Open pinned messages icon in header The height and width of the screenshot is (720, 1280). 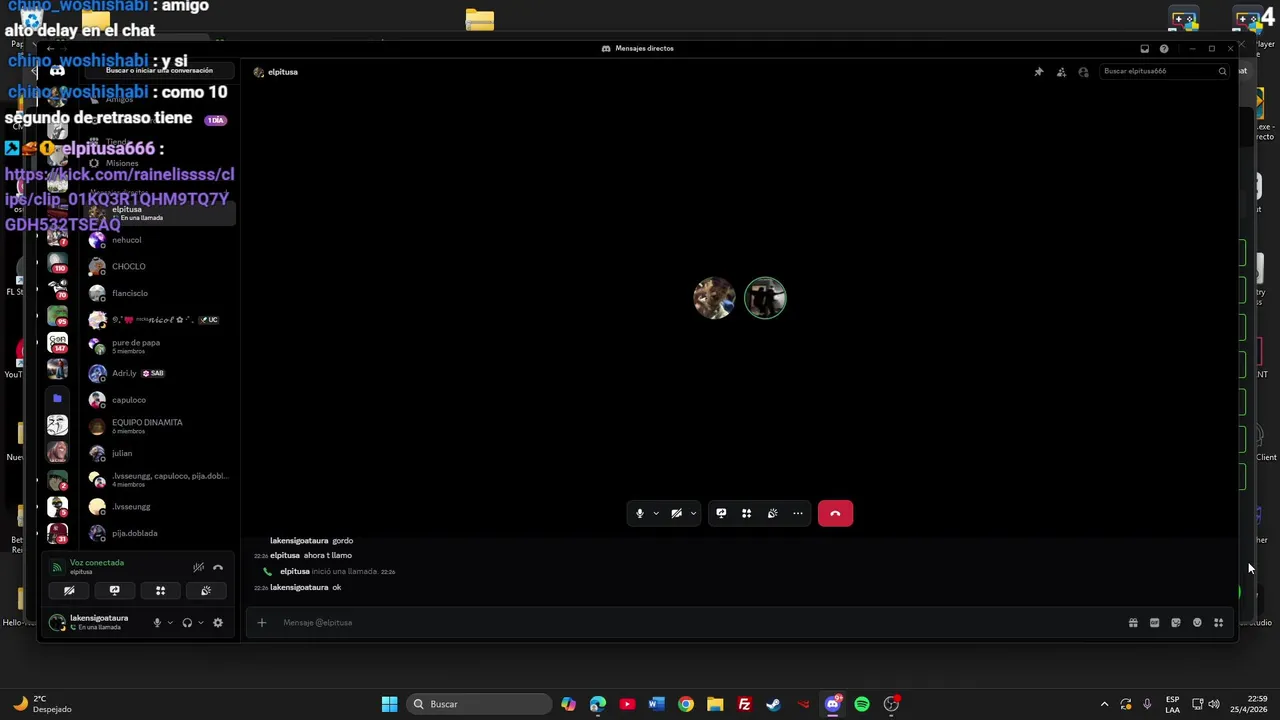tap(1038, 72)
